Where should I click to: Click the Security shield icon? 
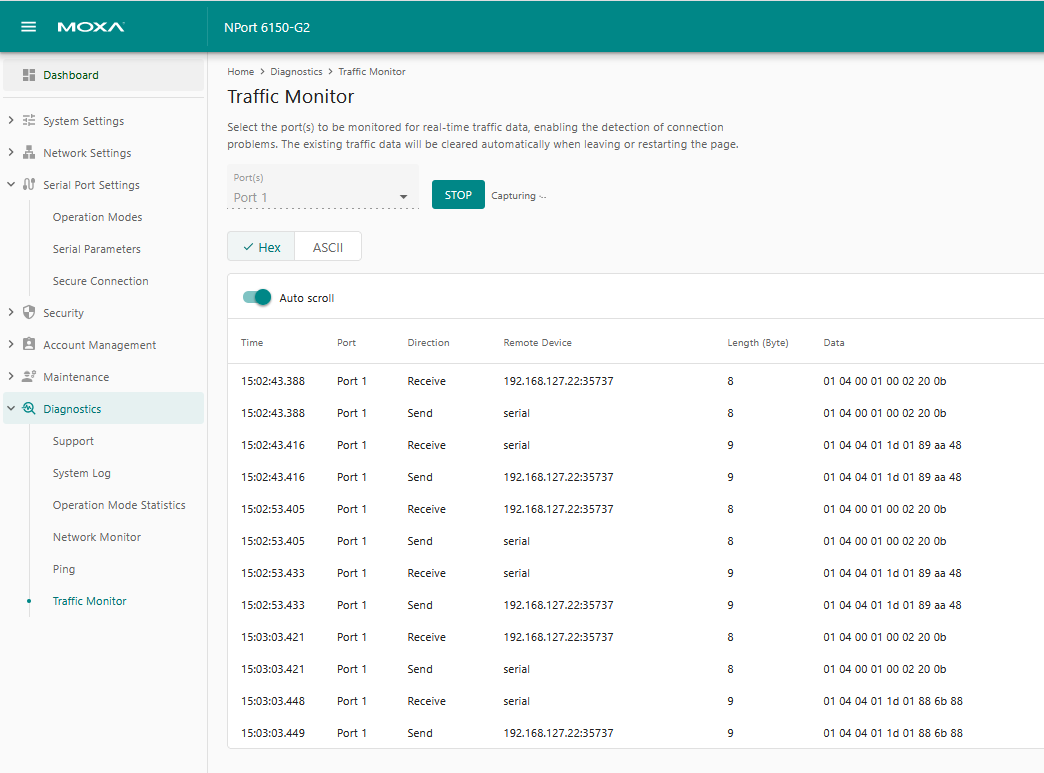[x=29, y=313]
